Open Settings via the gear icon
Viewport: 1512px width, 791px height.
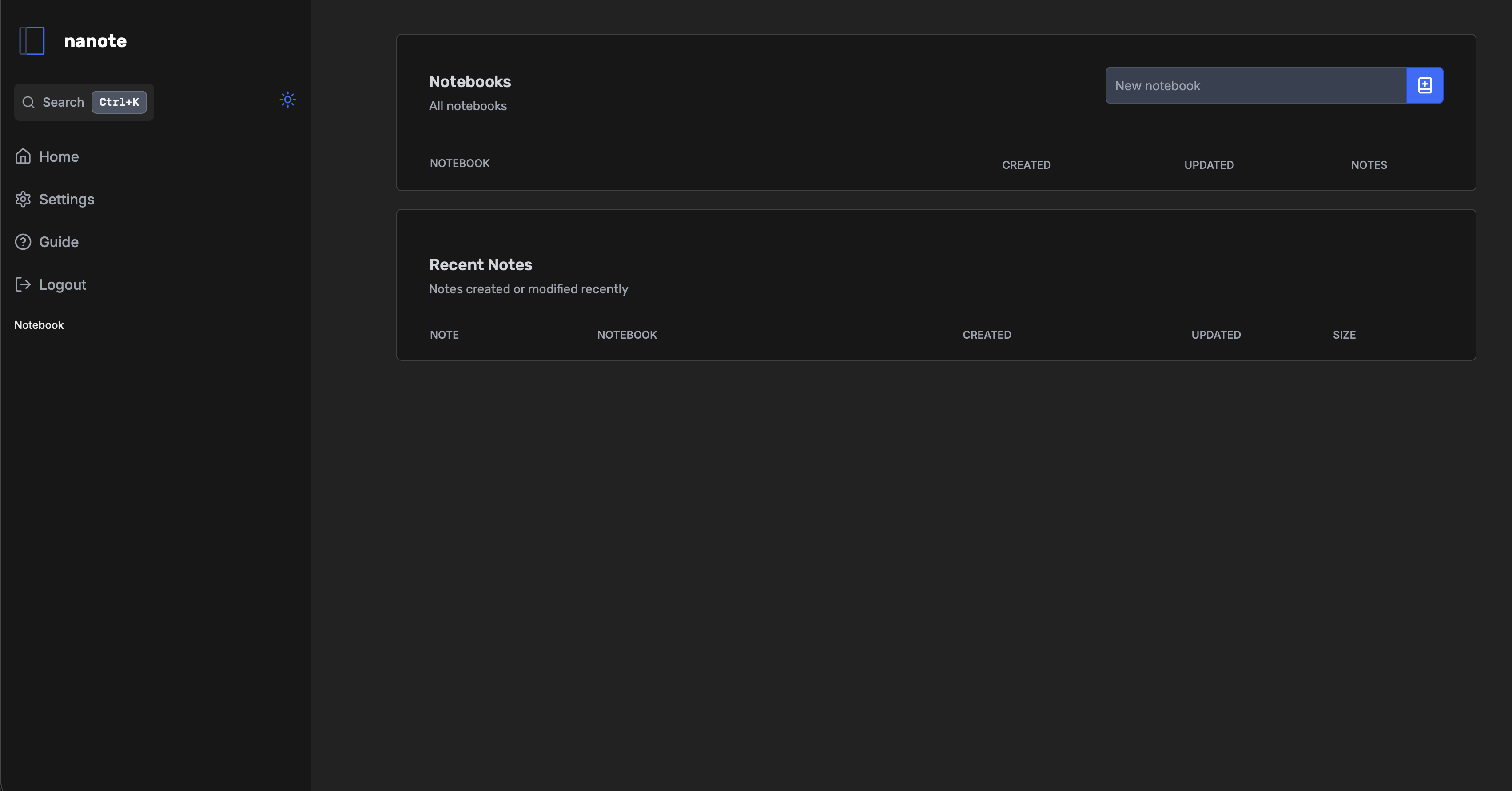pos(23,199)
